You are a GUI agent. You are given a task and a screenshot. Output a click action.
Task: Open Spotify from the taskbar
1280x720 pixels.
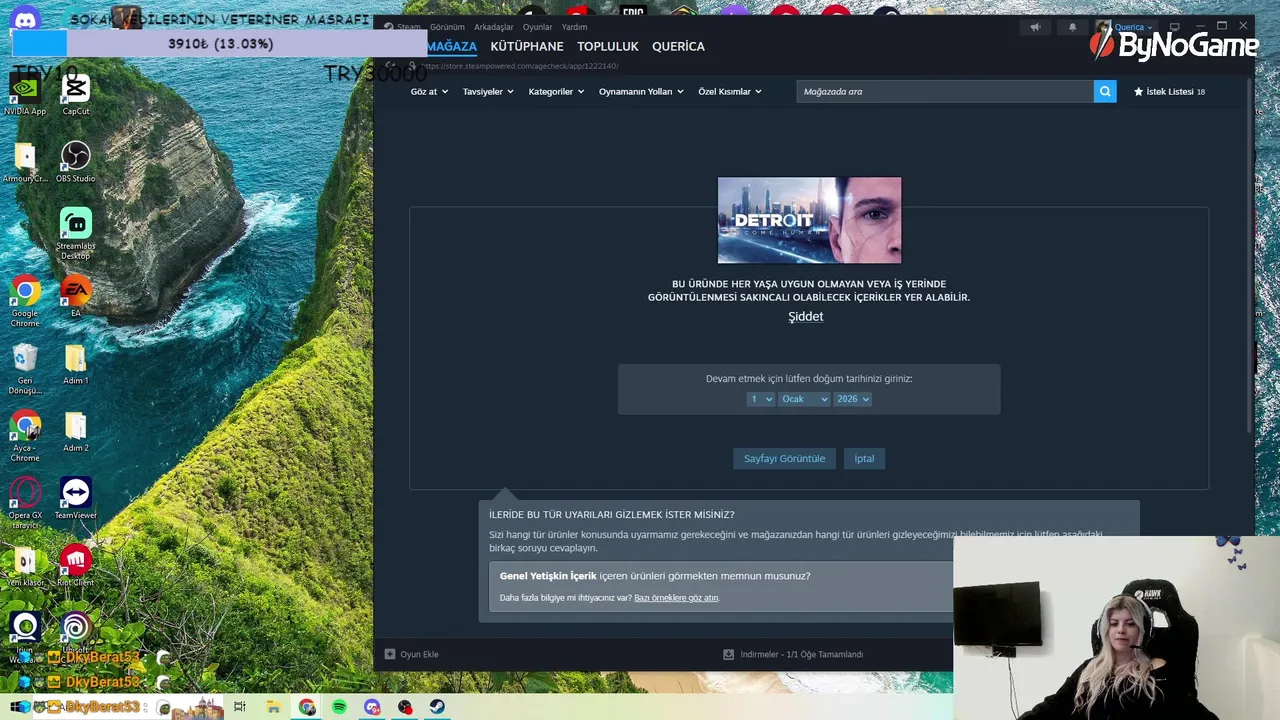pyautogui.click(x=340, y=707)
